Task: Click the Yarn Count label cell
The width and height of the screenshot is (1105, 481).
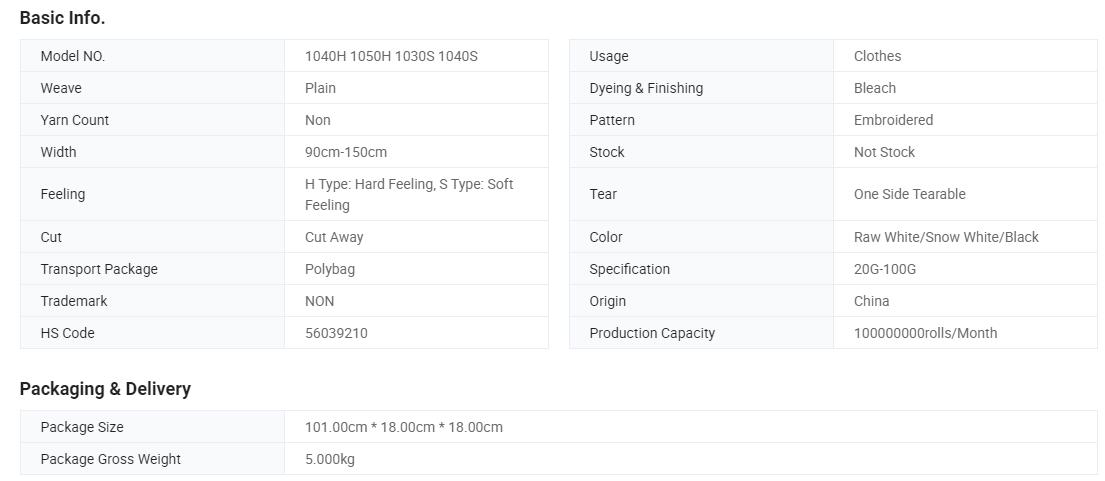Action: (x=152, y=120)
